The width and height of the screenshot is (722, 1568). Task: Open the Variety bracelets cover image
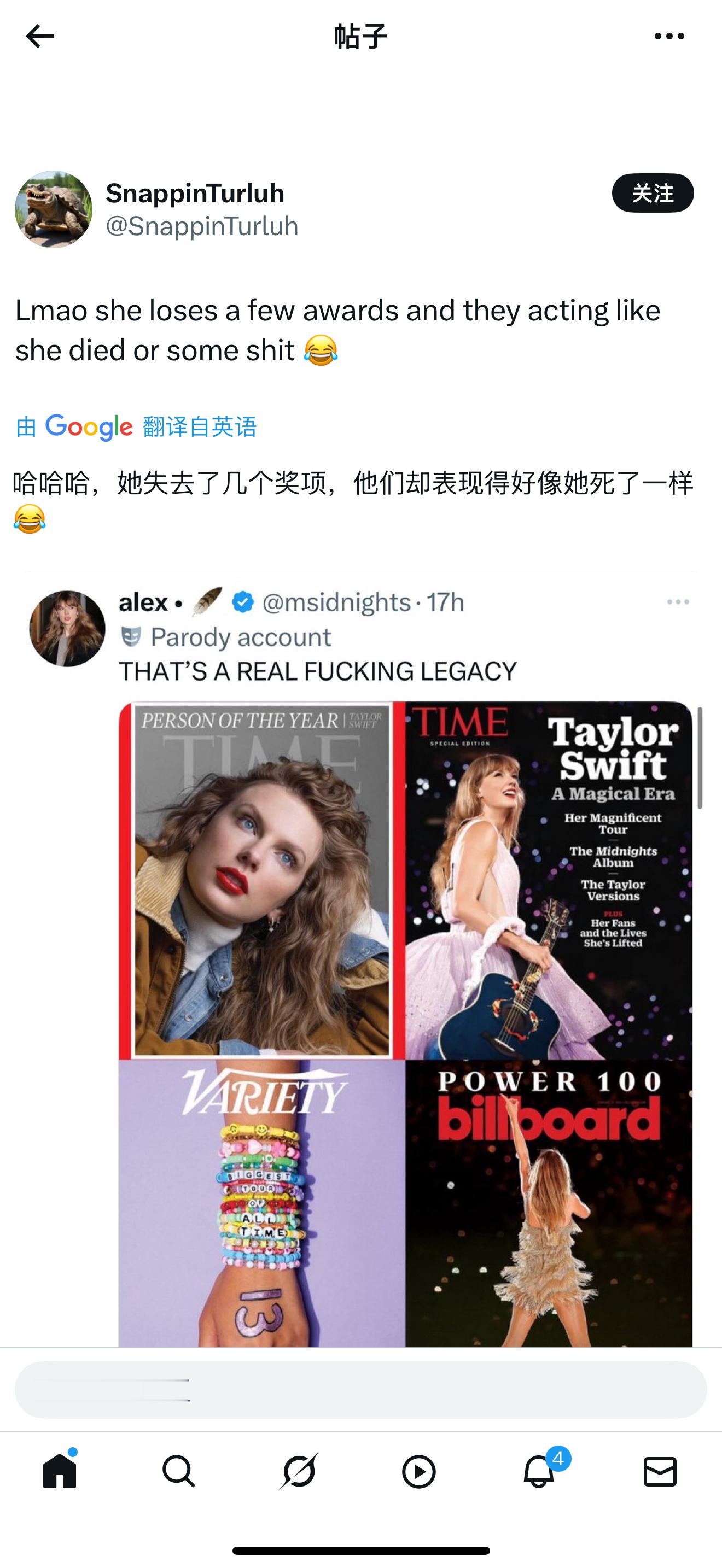[x=261, y=1204]
